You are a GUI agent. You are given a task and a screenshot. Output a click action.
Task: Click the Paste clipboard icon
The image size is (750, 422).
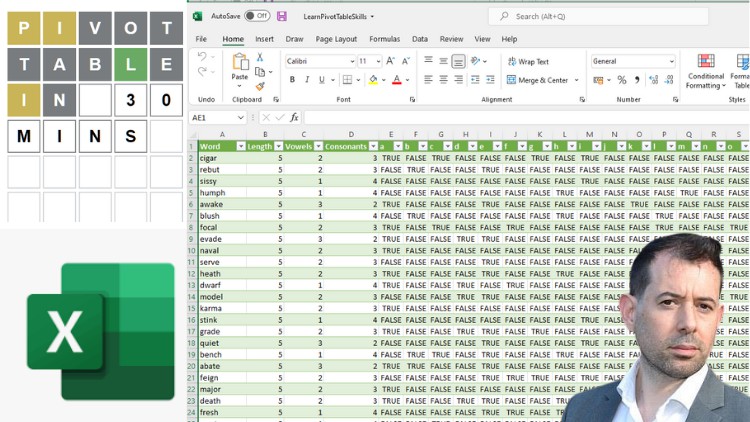(x=240, y=62)
